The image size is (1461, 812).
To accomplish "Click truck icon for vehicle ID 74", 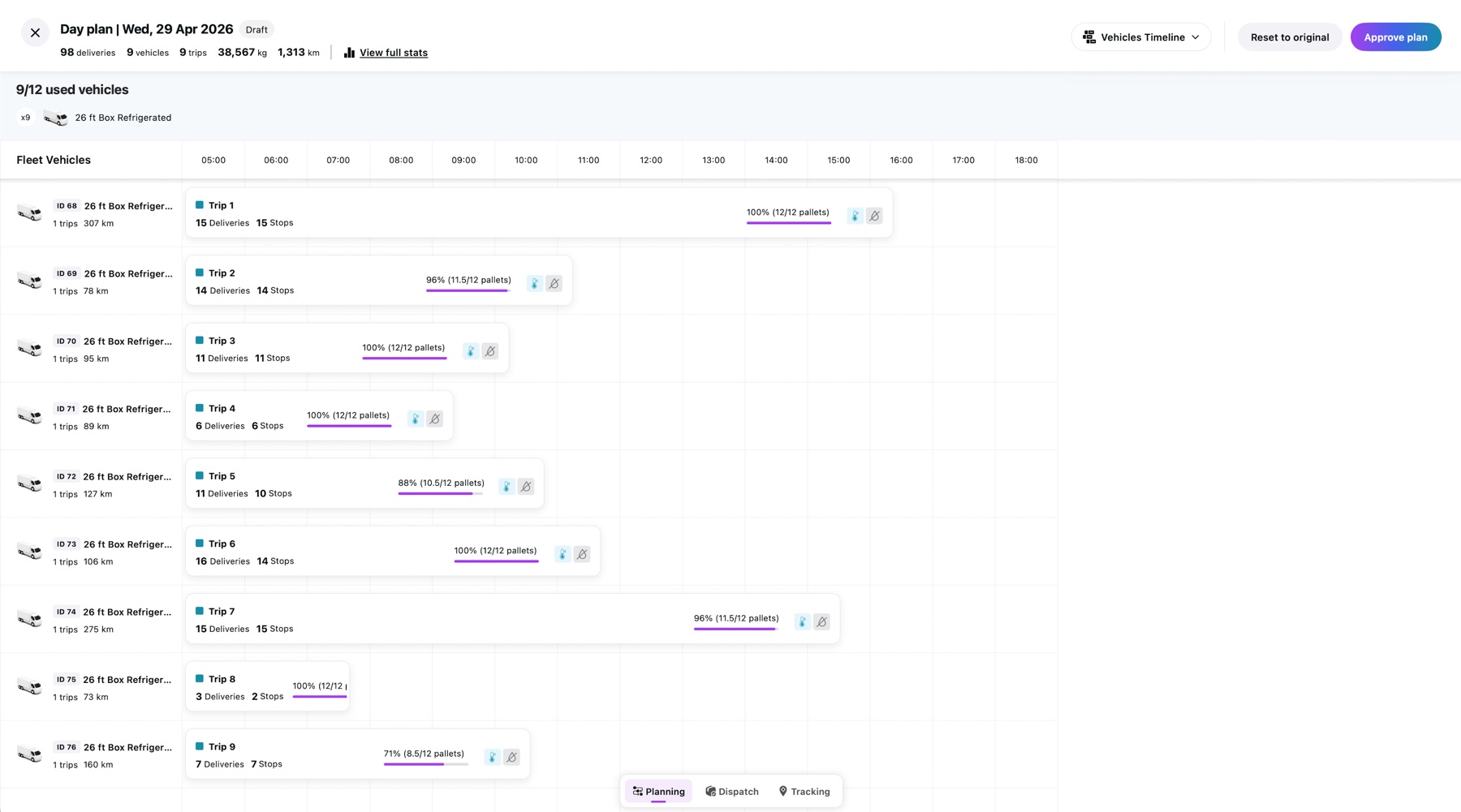I will tap(30, 620).
